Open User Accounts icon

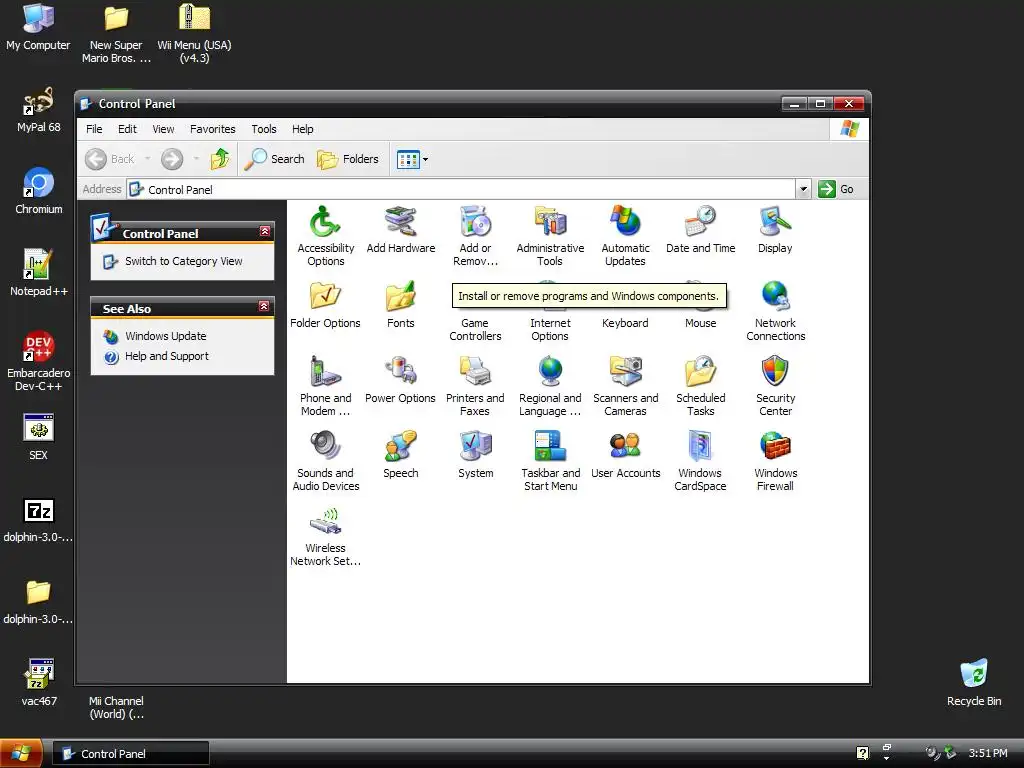point(626,447)
